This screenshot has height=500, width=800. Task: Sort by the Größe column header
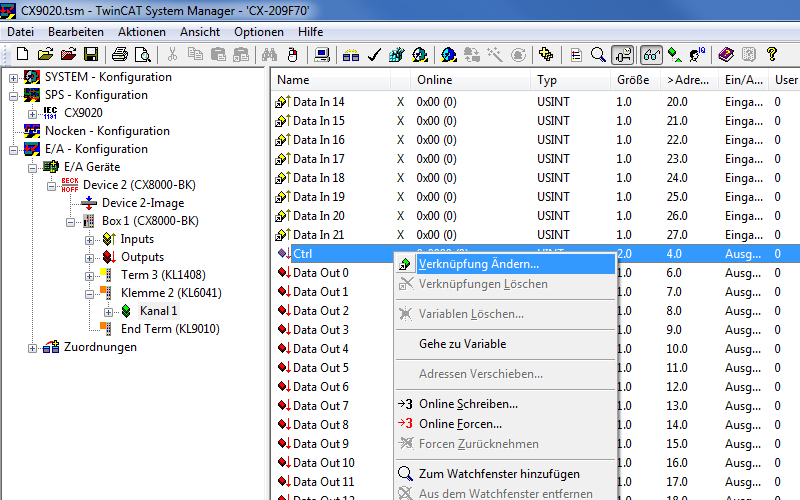click(635, 80)
